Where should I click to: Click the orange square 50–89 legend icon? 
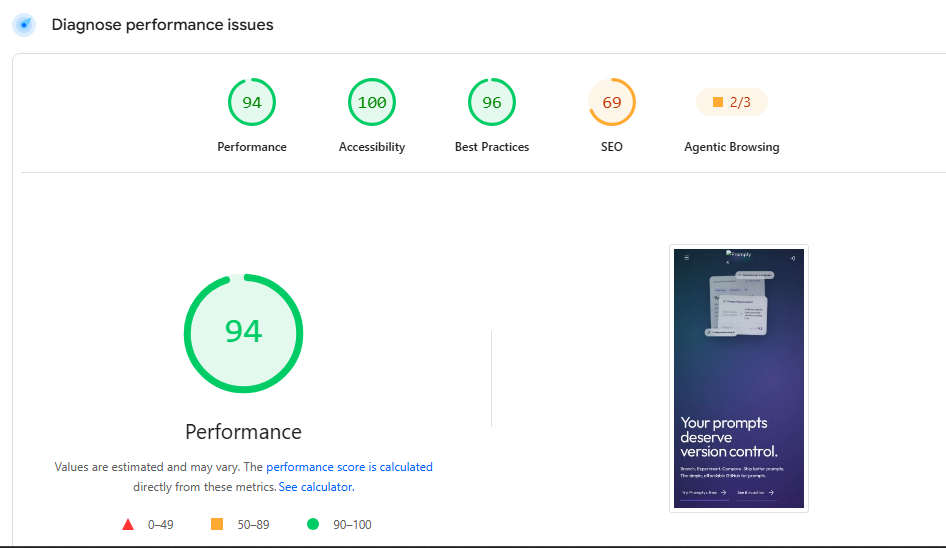click(x=217, y=524)
